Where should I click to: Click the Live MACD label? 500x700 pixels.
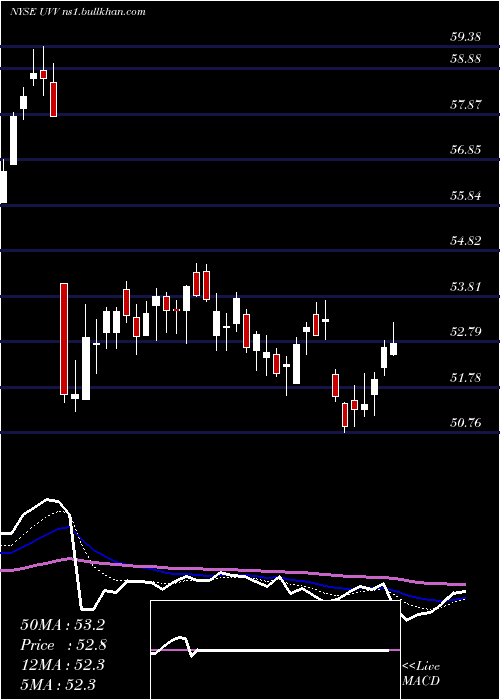[x=421, y=674]
